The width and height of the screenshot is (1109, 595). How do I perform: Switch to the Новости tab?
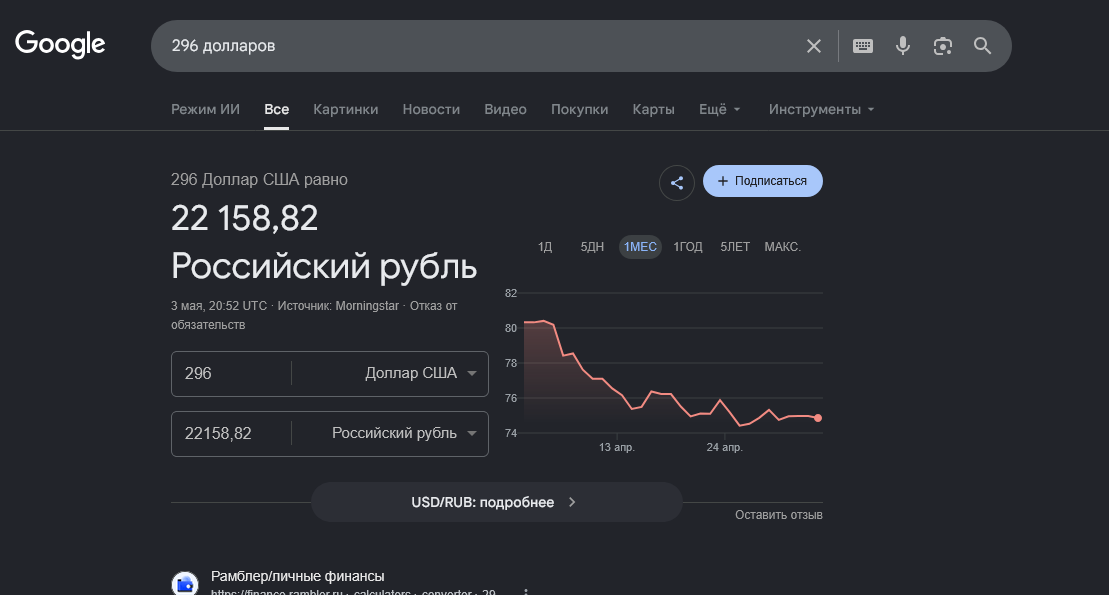click(x=431, y=110)
